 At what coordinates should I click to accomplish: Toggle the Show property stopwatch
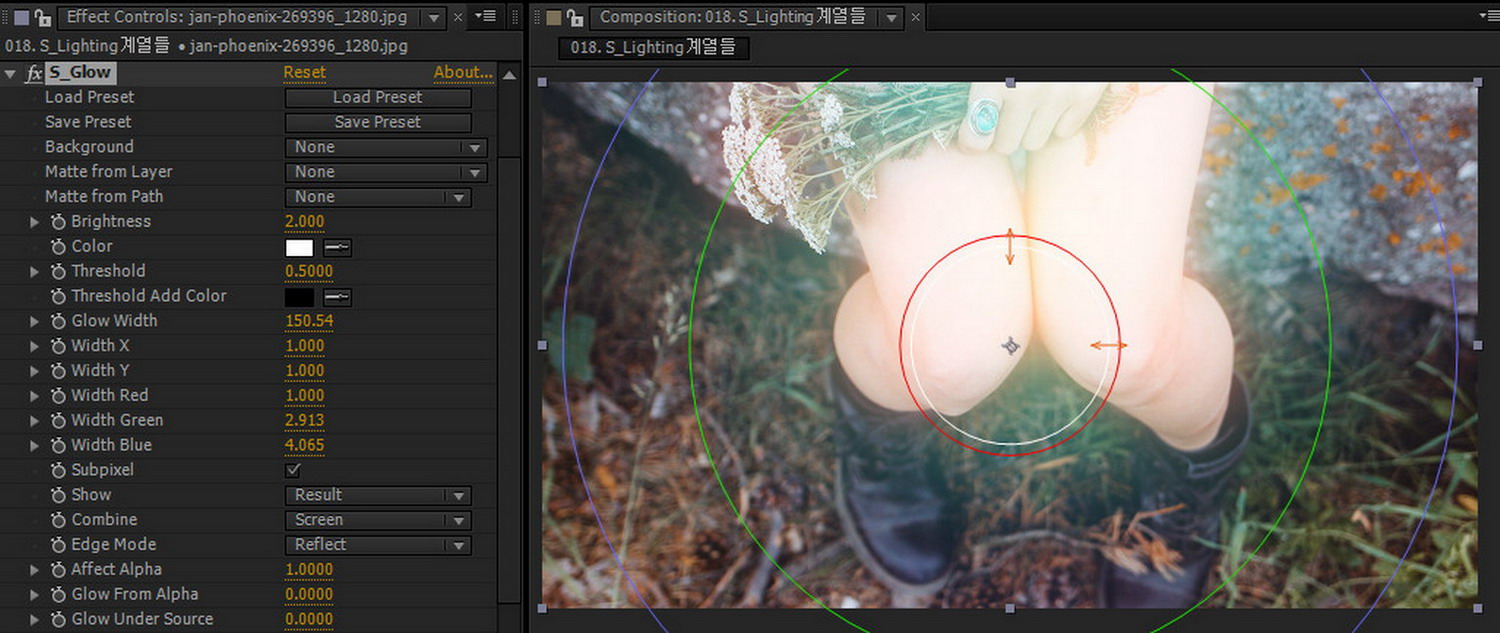tap(58, 495)
